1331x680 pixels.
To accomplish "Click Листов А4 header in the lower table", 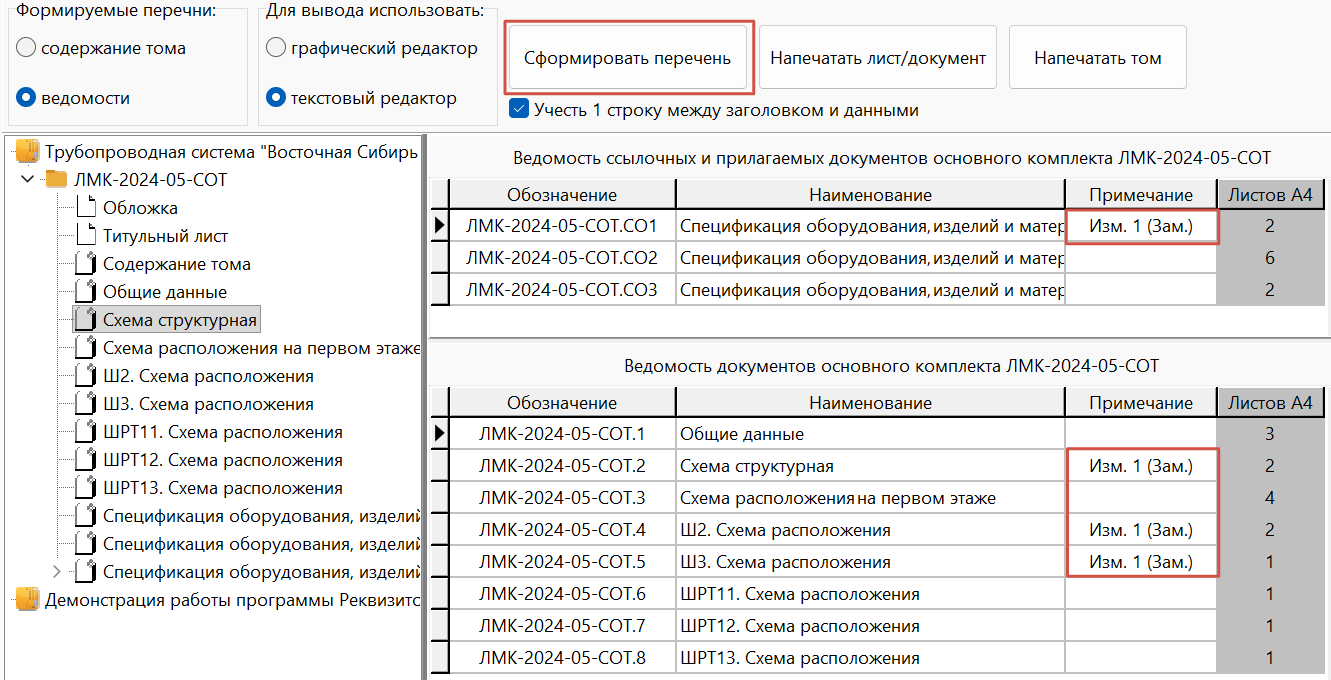I will [1270, 403].
